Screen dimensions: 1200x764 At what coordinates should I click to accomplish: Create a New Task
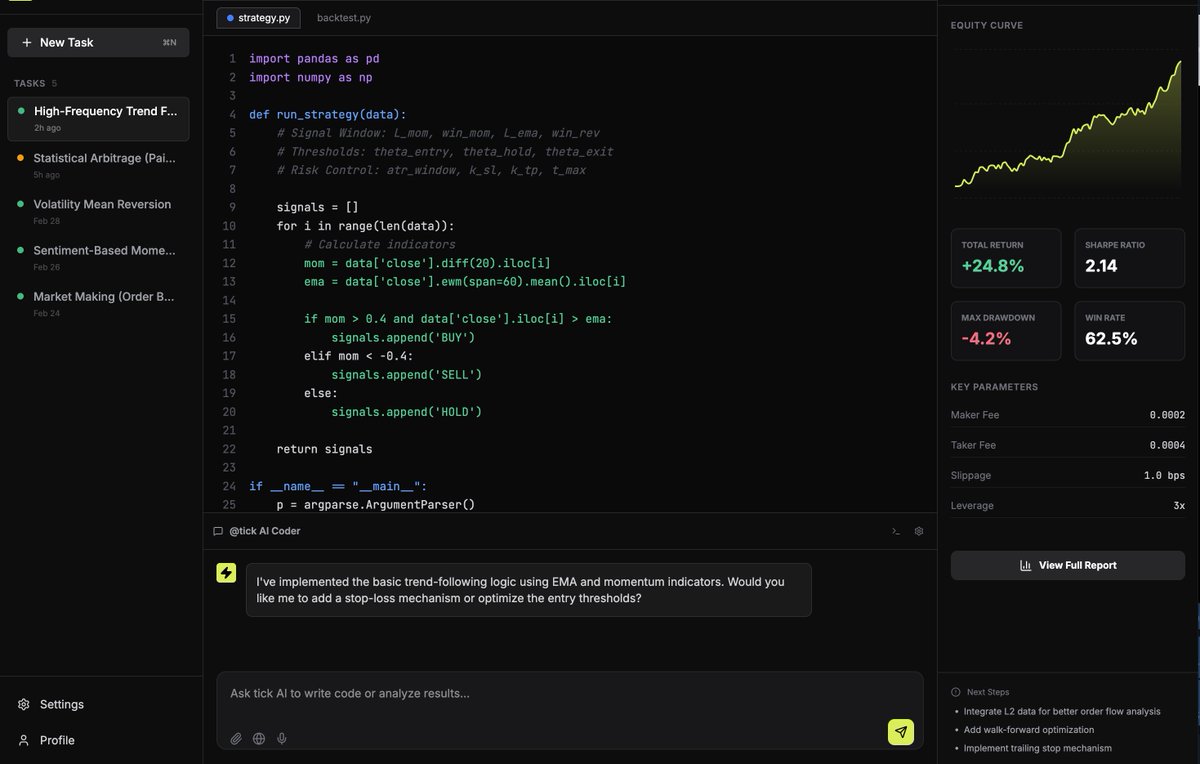click(x=97, y=42)
